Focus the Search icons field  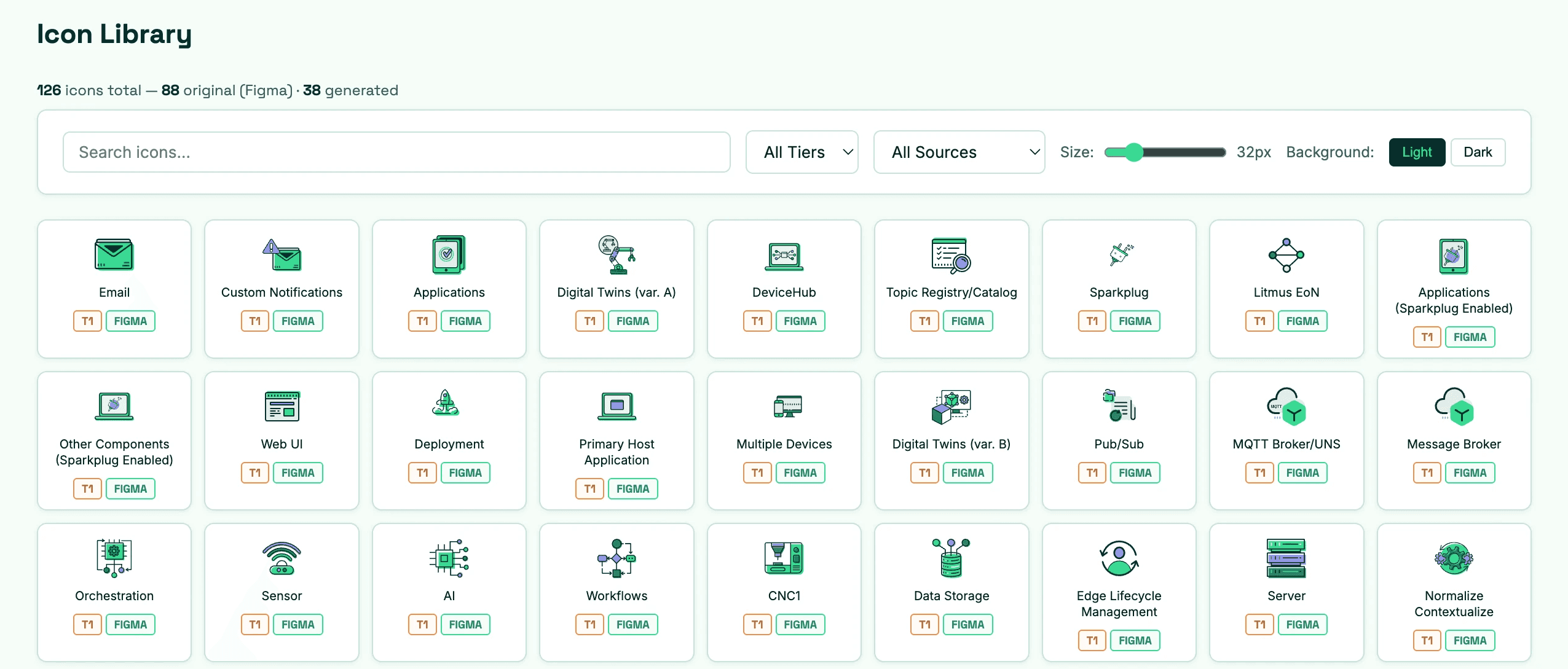[396, 152]
